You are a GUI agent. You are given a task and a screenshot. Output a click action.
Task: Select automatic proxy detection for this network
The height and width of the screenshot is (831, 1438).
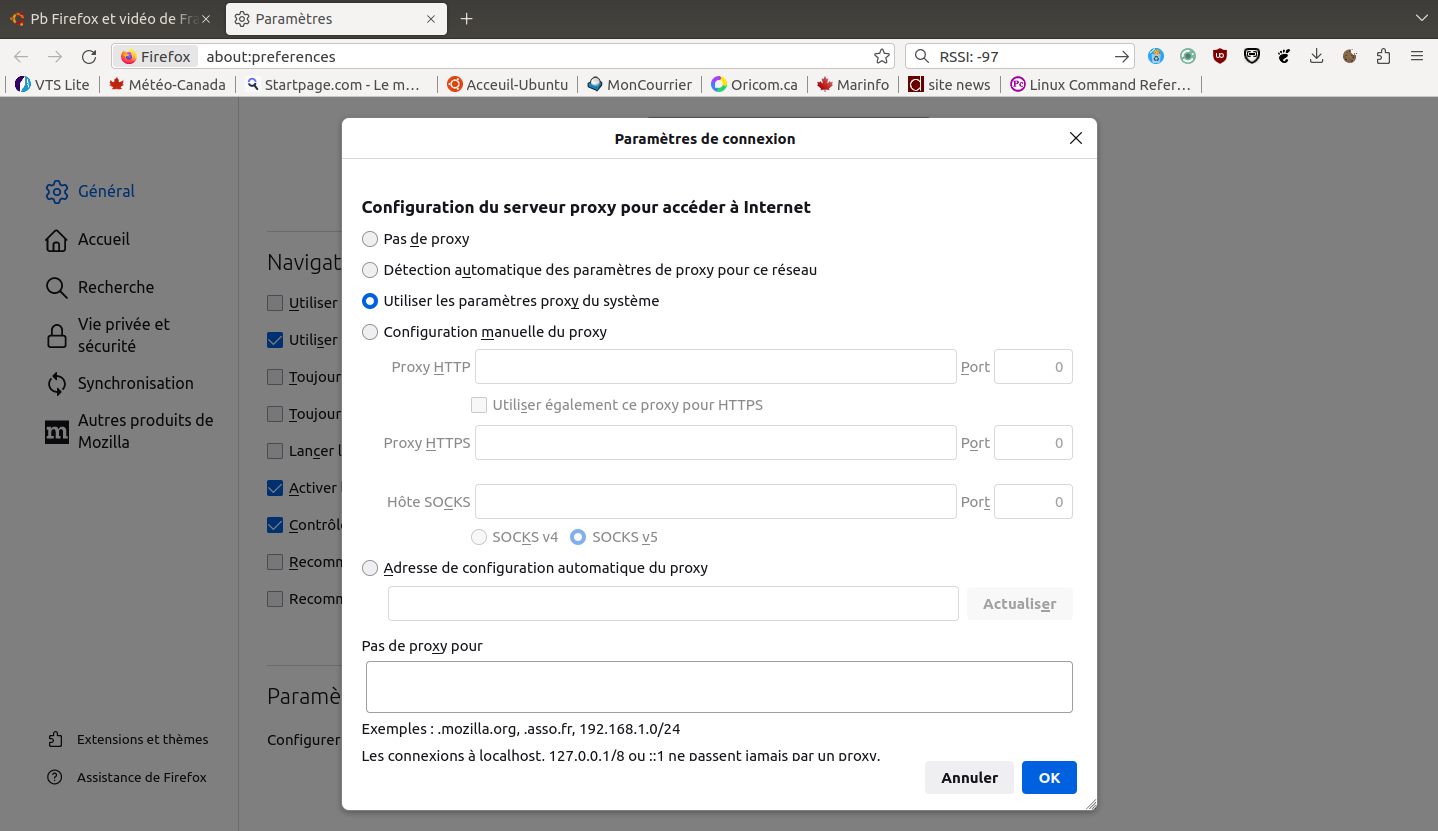(370, 270)
